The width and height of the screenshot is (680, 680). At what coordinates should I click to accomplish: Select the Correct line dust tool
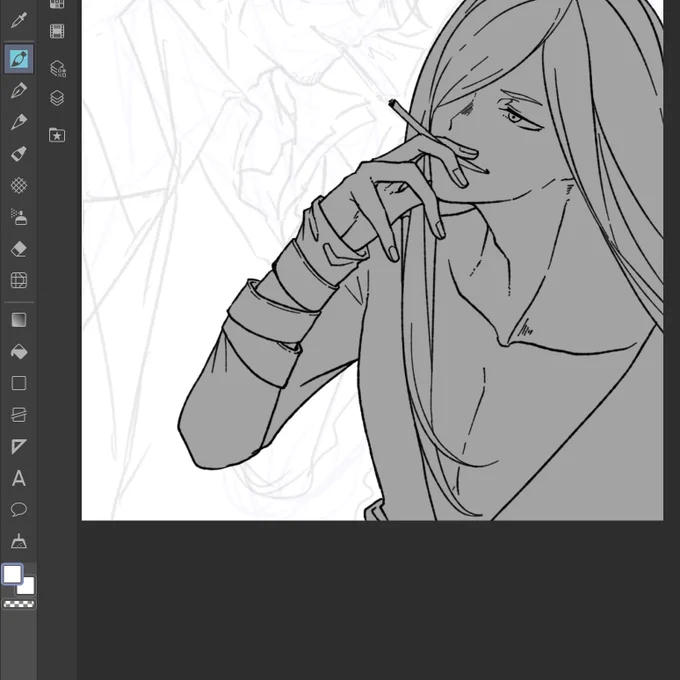19,541
